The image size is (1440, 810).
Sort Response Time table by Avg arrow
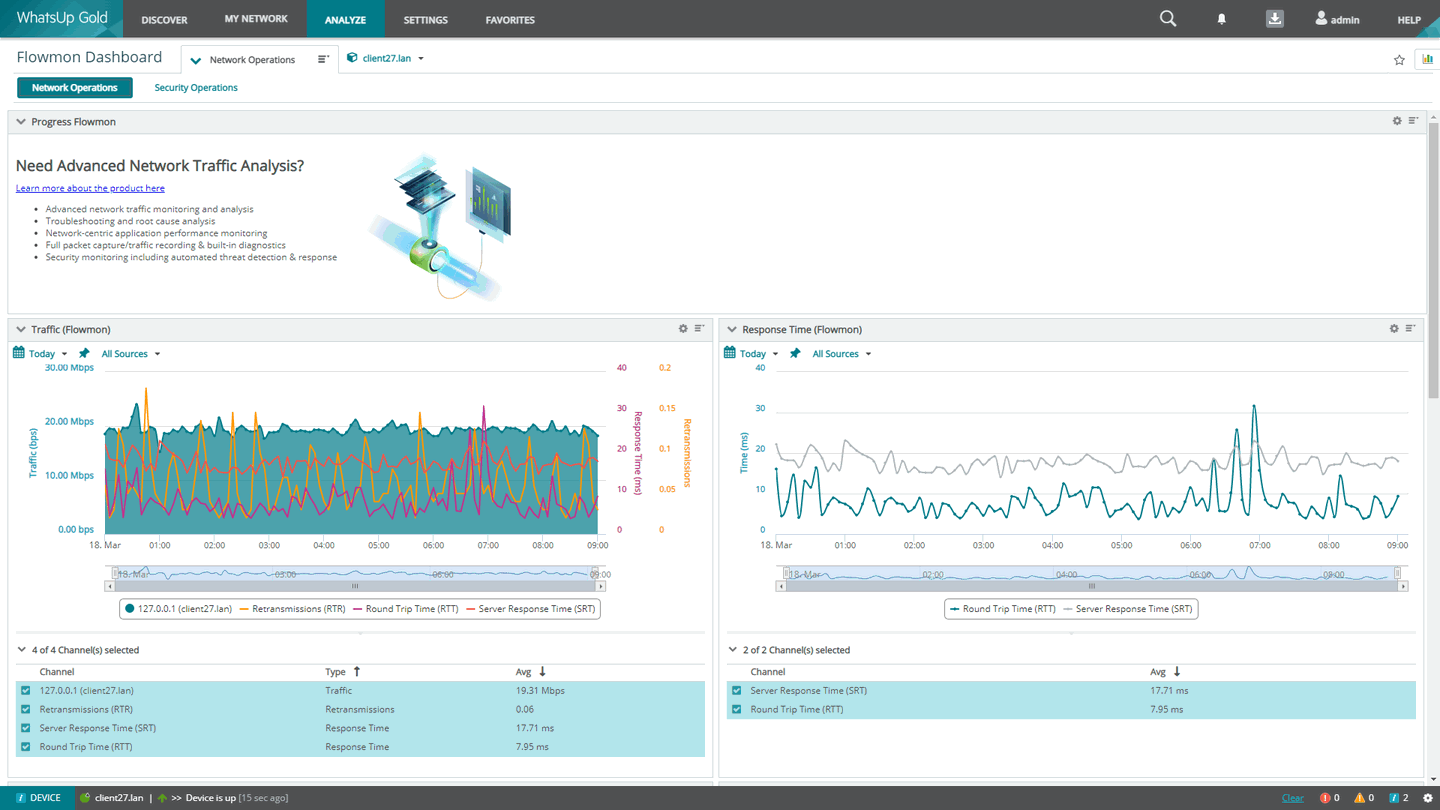pos(1177,672)
